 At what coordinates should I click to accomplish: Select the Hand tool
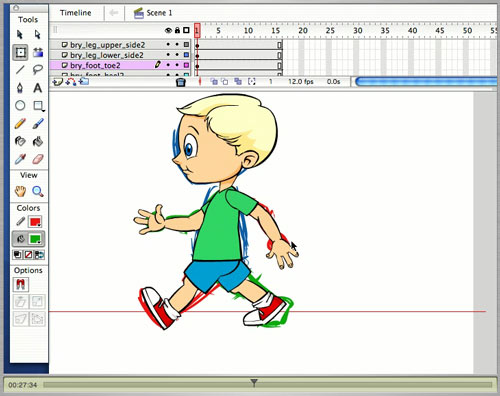[20, 191]
